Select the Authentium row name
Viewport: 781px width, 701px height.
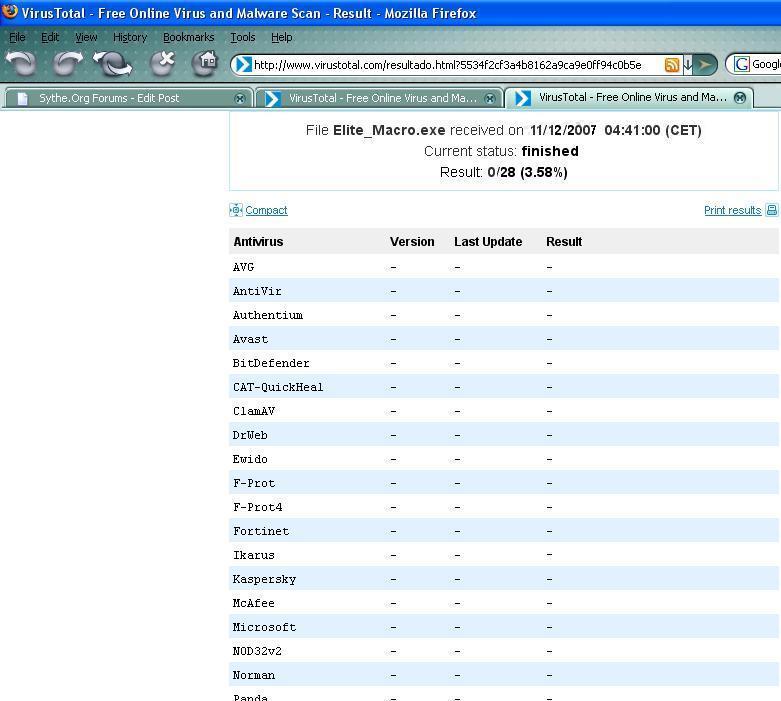(267, 315)
